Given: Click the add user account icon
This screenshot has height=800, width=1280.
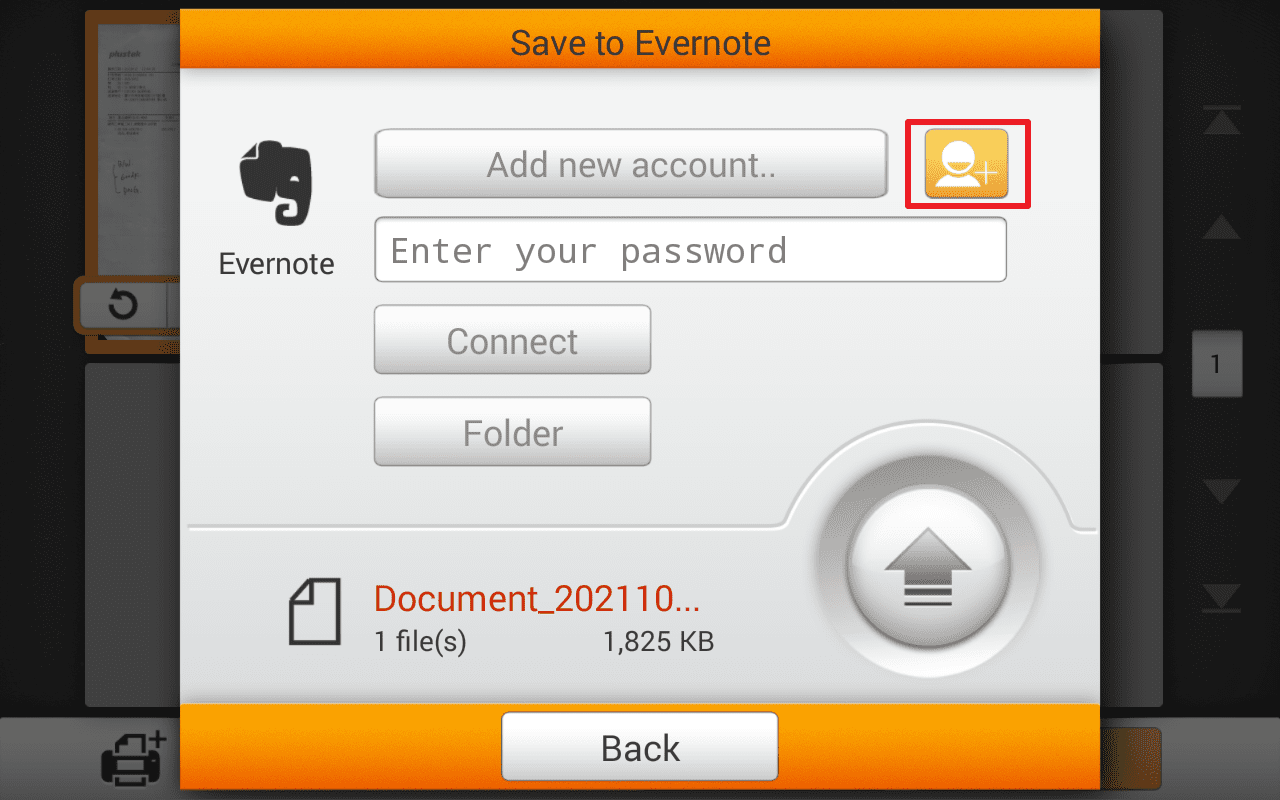Looking at the screenshot, I should [x=966, y=164].
